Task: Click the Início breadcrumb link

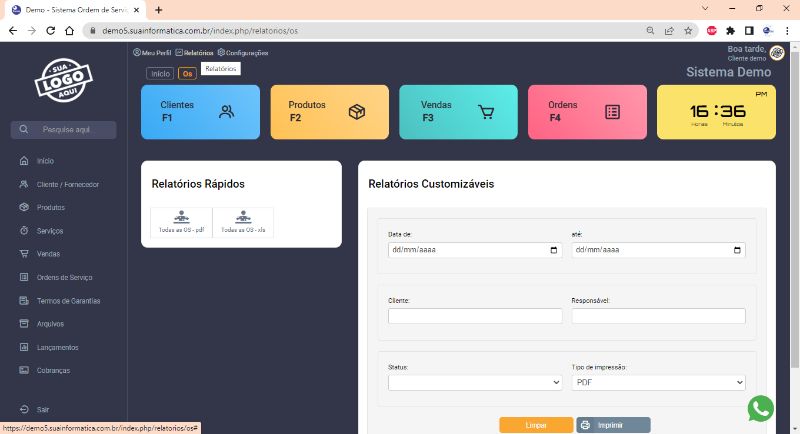Action: [x=160, y=73]
